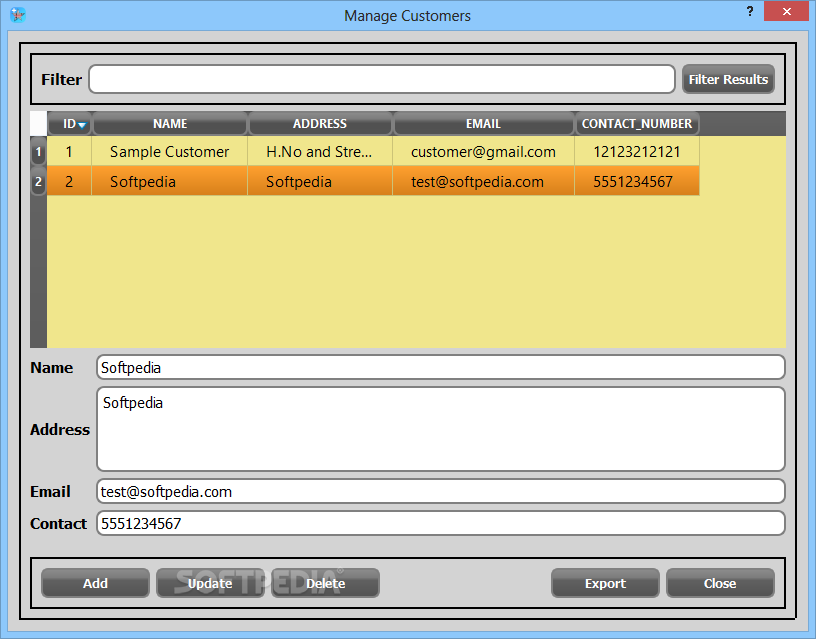
Task: Click the EMAIL column header
Action: pos(483,123)
